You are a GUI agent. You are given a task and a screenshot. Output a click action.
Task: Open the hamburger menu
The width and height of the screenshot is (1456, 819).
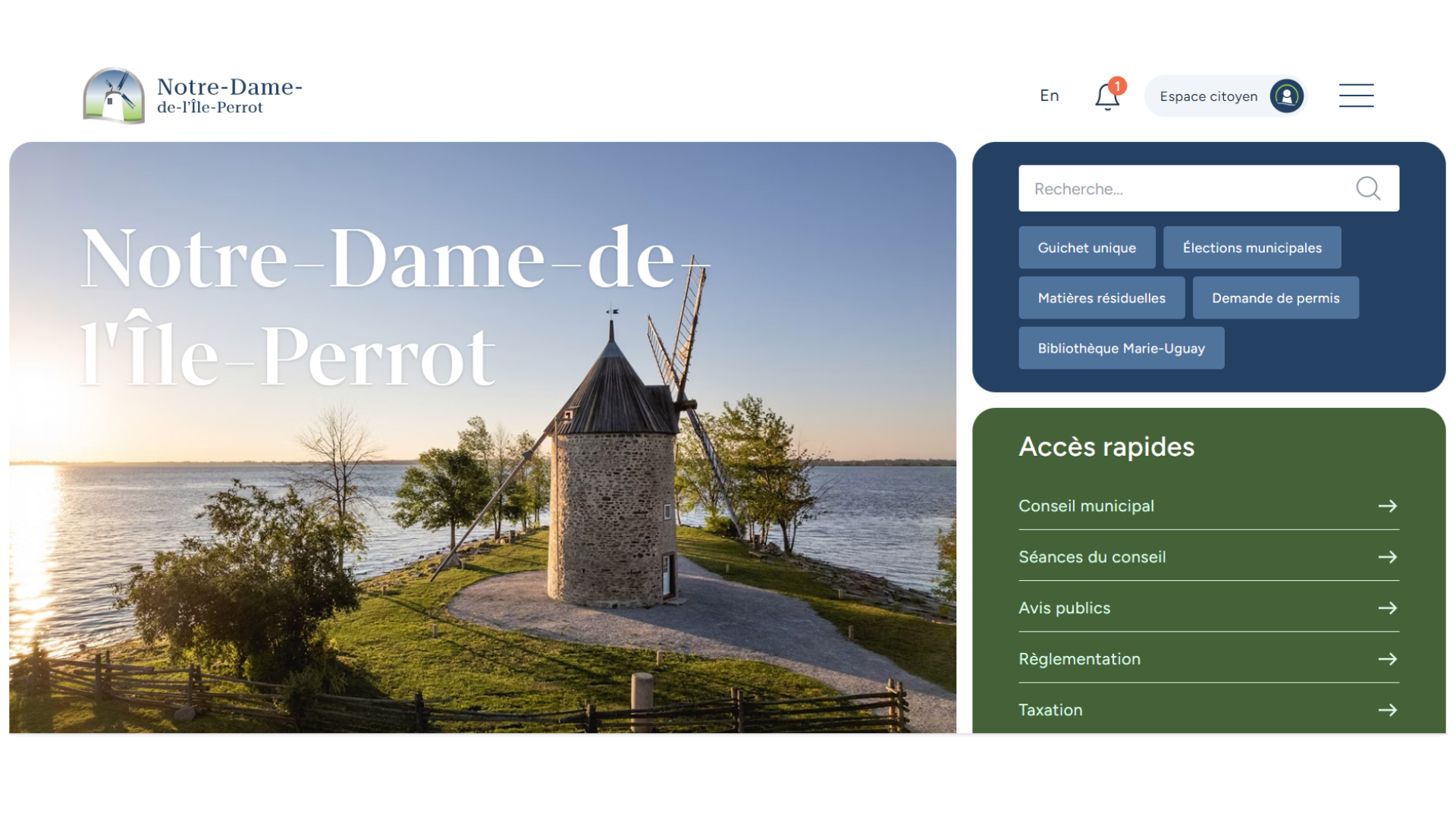[1356, 96]
